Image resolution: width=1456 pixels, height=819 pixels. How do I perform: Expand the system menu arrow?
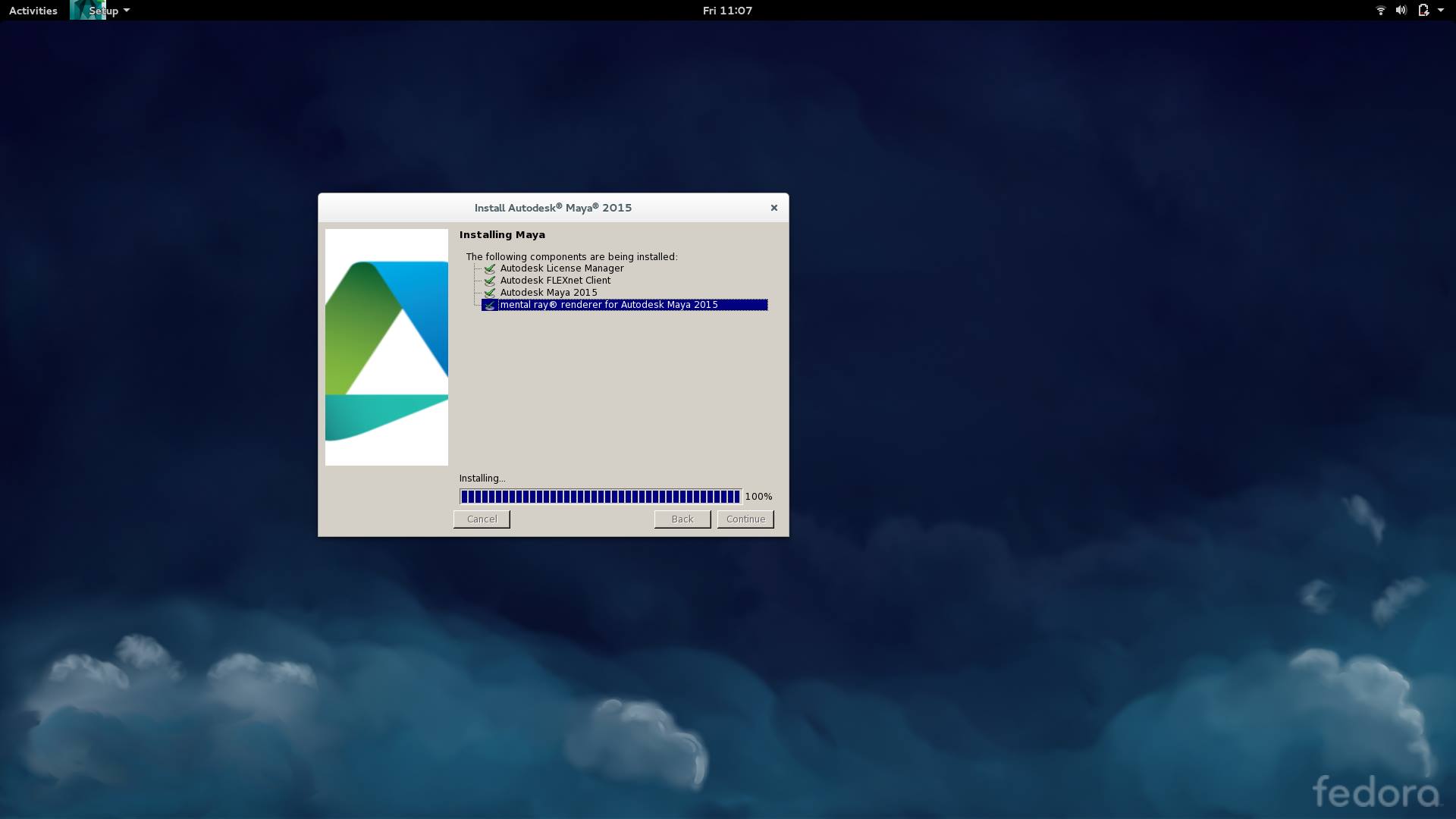pos(1441,11)
